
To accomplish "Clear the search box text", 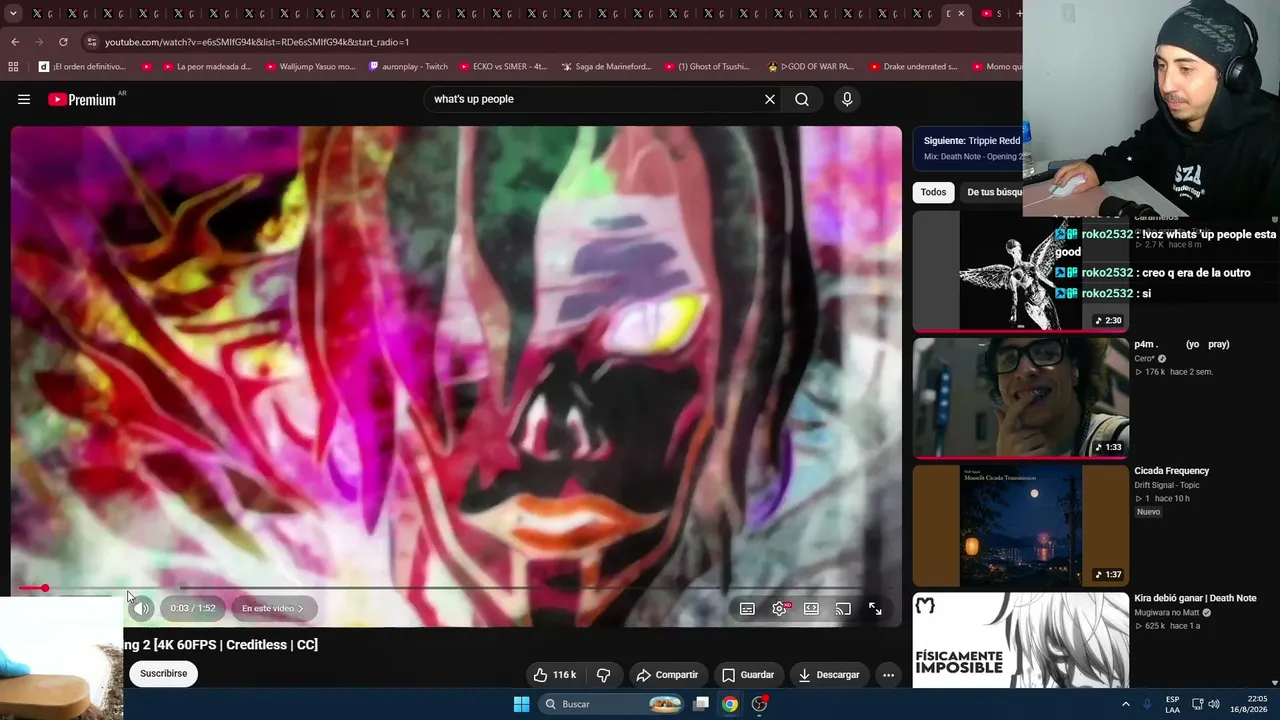I will (770, 99).
